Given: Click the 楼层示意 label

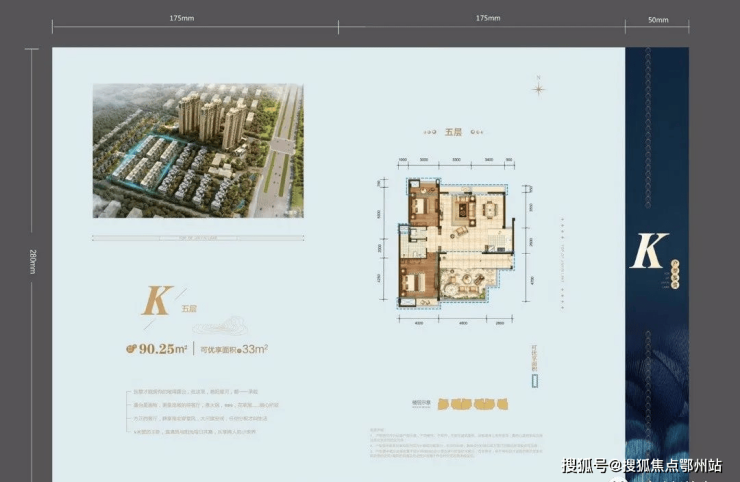Looking at the screenshot, I should [x=421, y=403].
